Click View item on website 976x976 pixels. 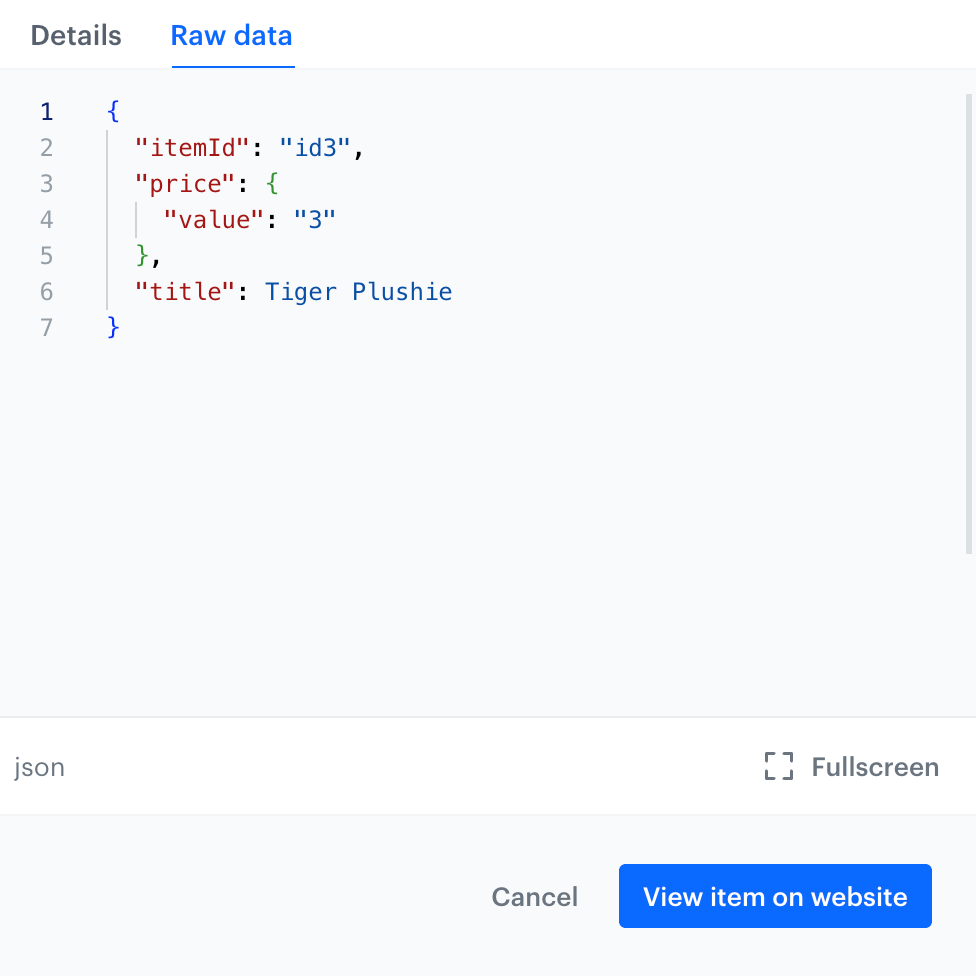pyautogui.click(x=774, y=896)
